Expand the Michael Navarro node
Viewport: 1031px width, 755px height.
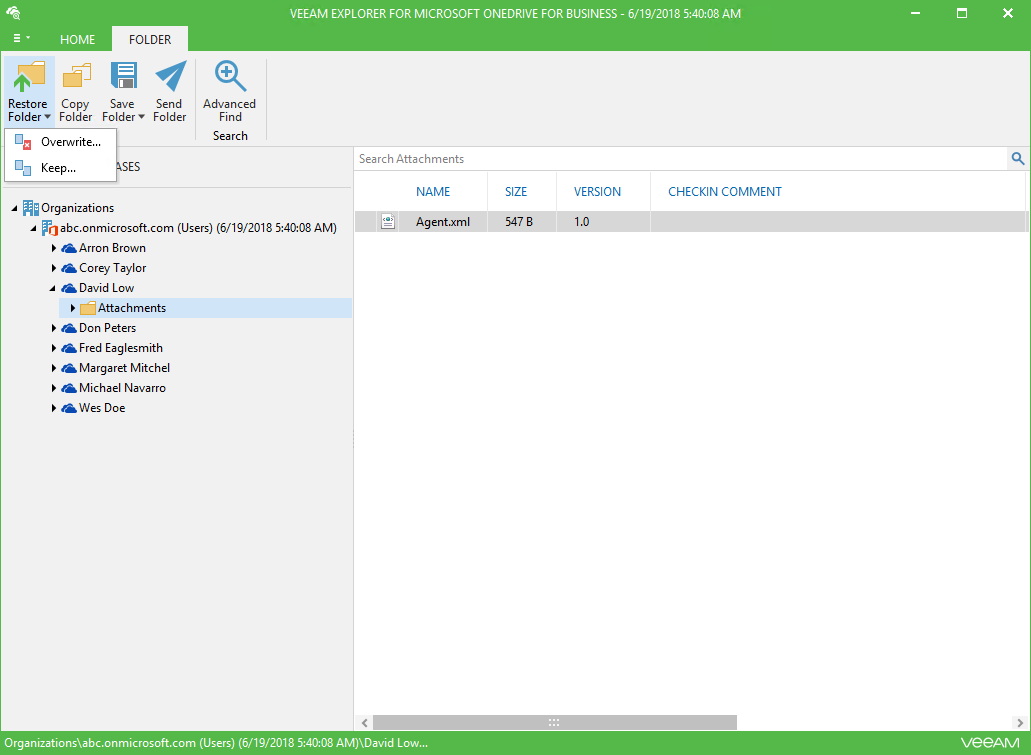[x=54, y=388]
